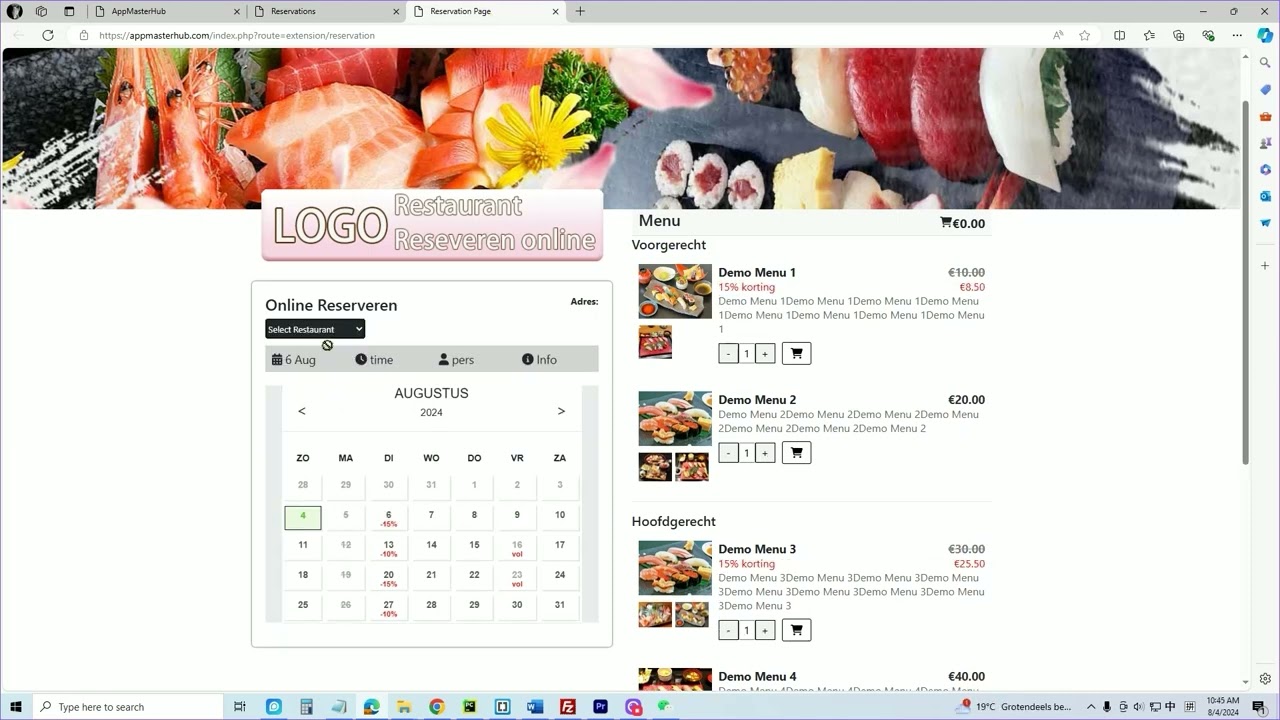Open File Explorer from taskbar
This screenshot has height=720, width=1280.
coord(403,707)
